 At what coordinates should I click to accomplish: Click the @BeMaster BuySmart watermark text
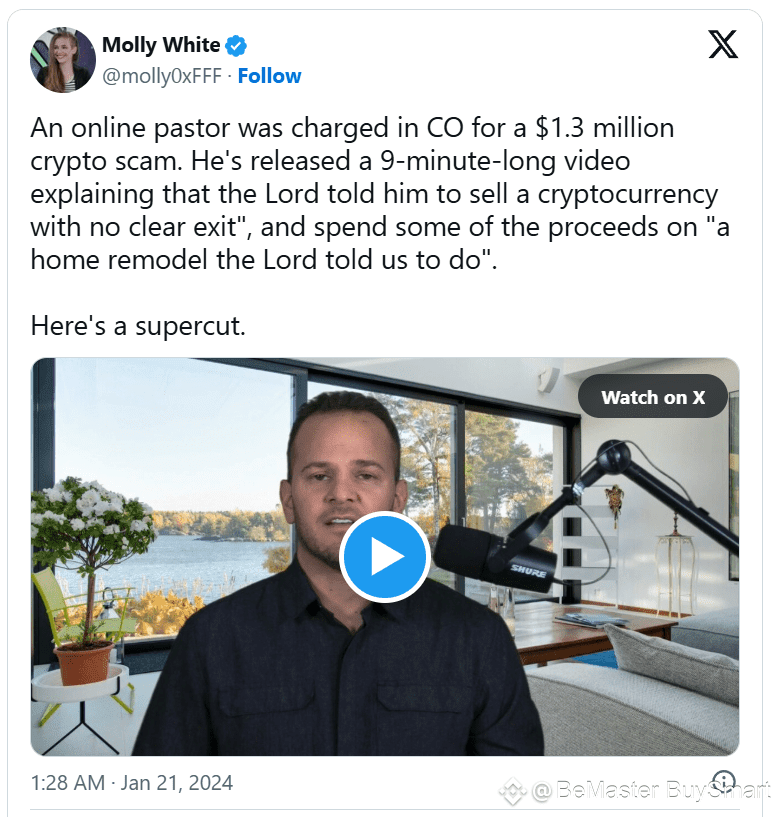[651, 790]
